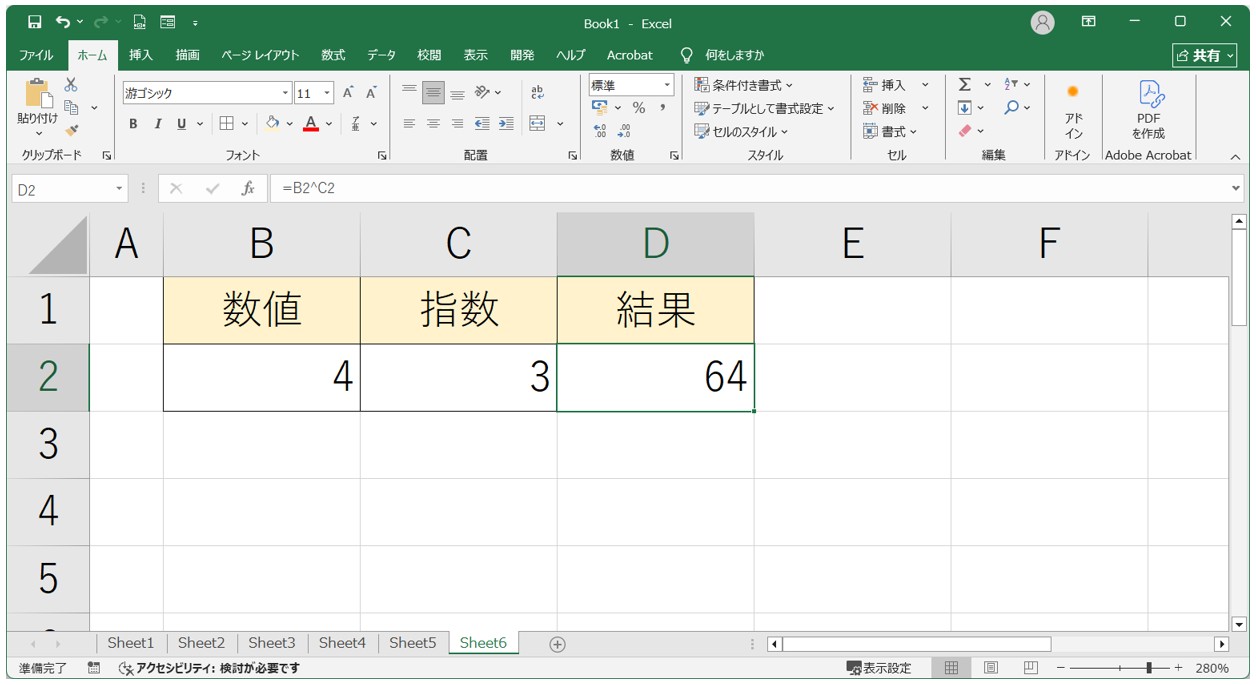
Task: Click 表示設定 in the status bar
Action: tap(879, 668)
